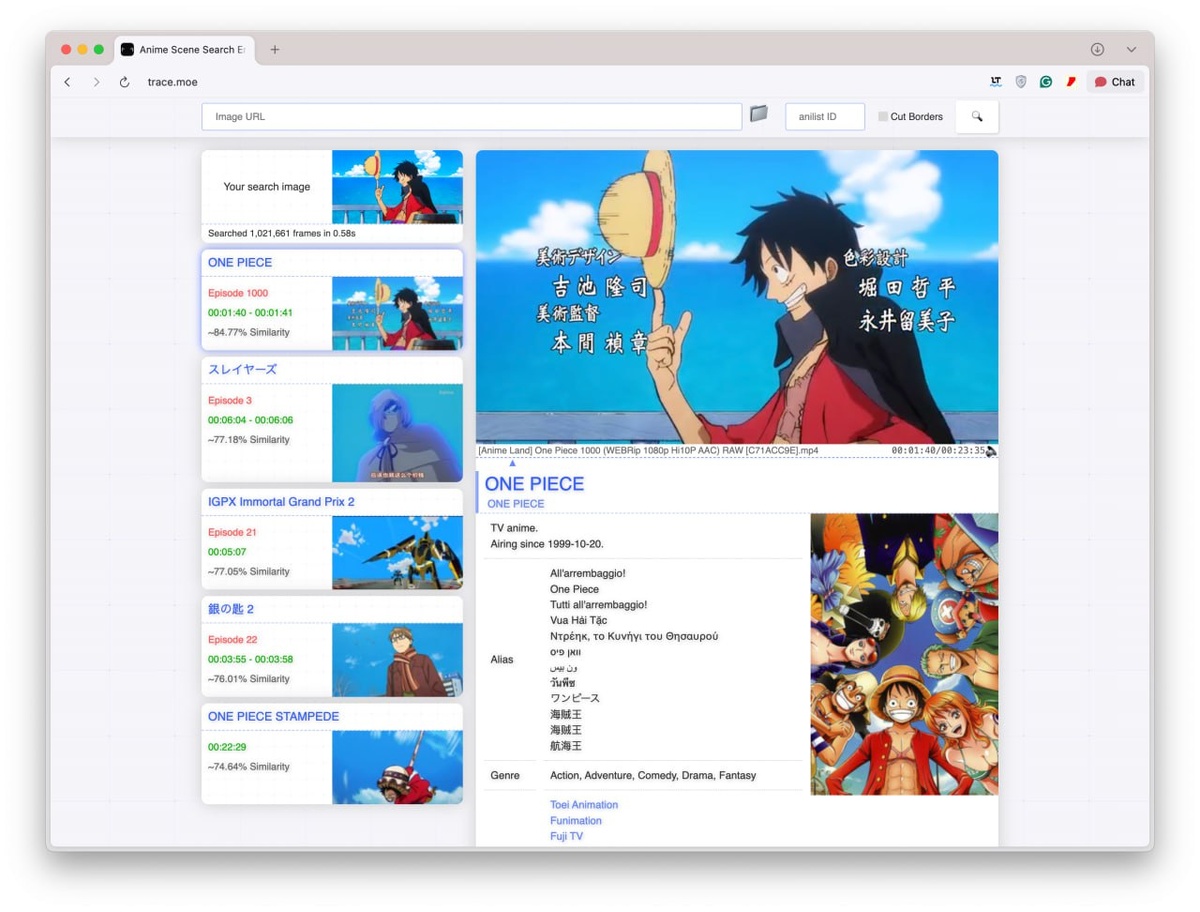Click the IGPX Episode 21 thumbnail
The image size is (1200, 912).
pyautogui.click(x=397, y=553)
